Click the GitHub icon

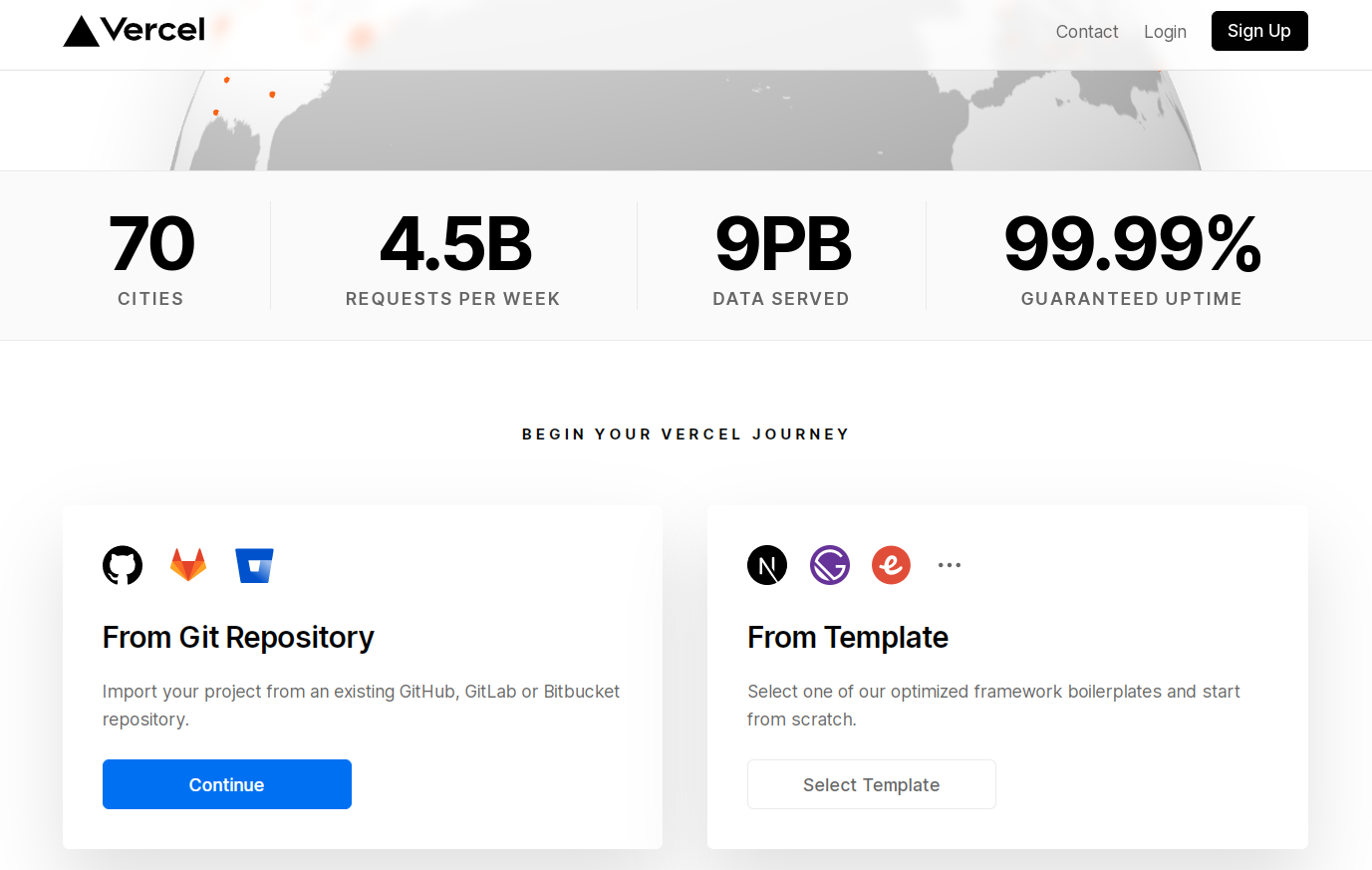(x=123, y=565)
